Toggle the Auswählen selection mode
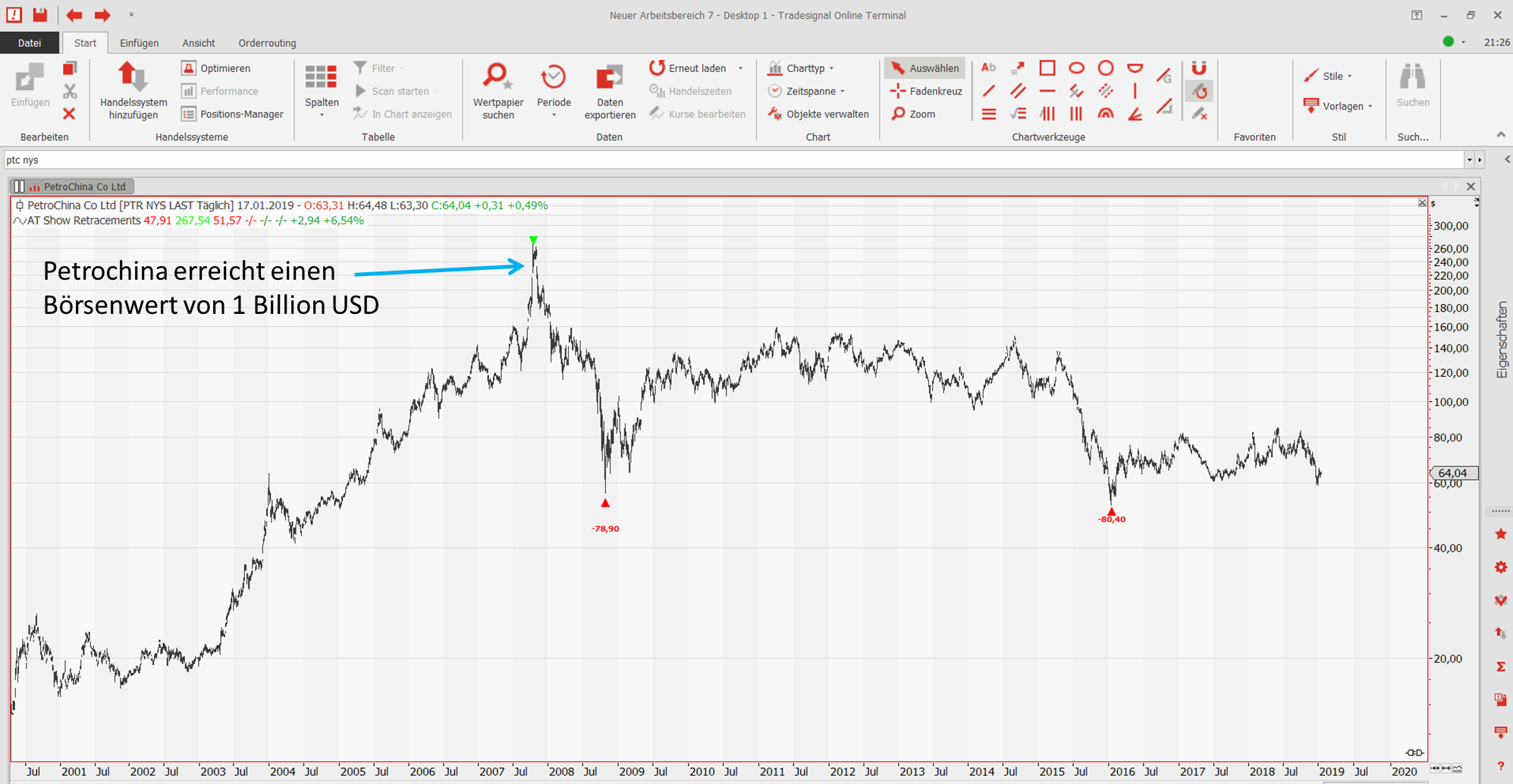This screenshot has height=784, width=1513. (x=924, y=68)
